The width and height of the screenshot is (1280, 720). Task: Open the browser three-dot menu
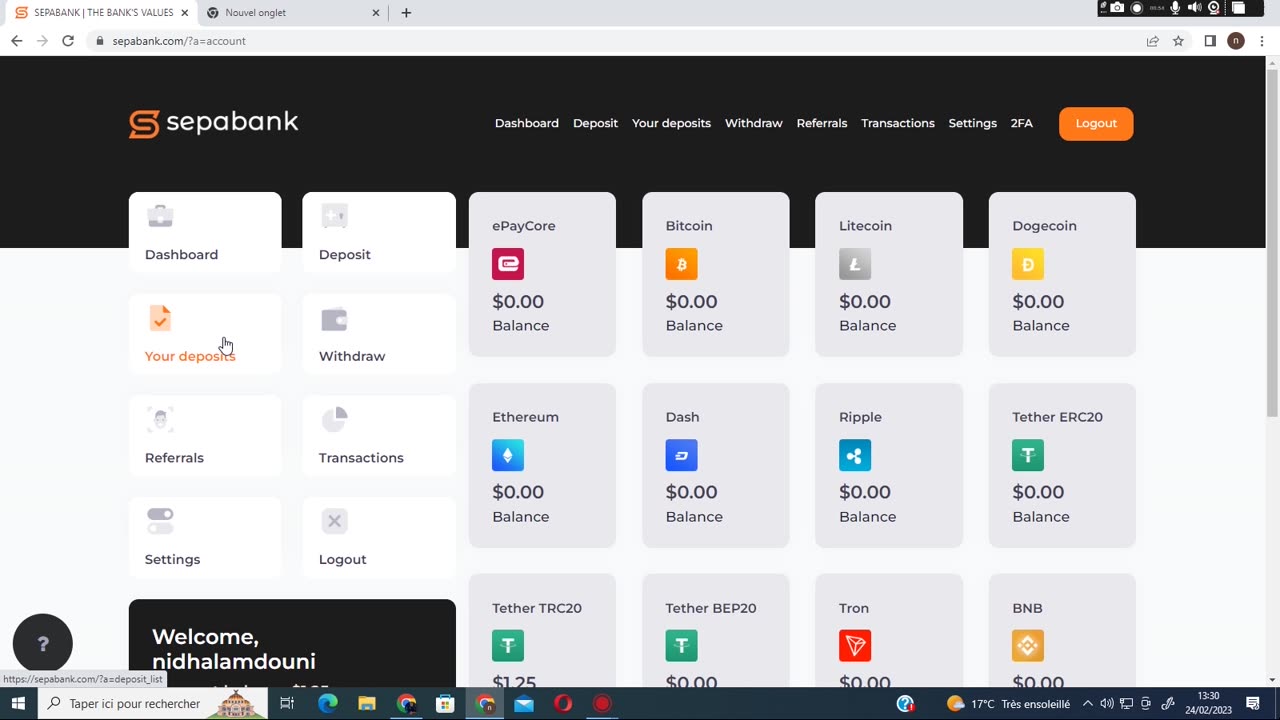(1262, 41)
